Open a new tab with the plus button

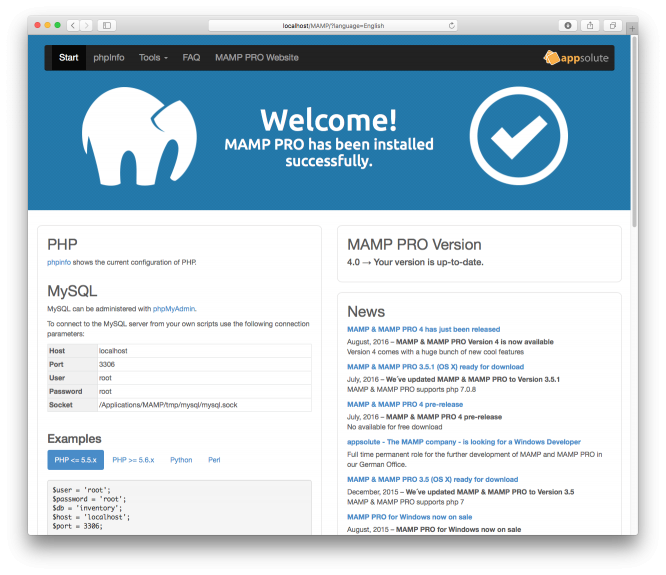632,29
